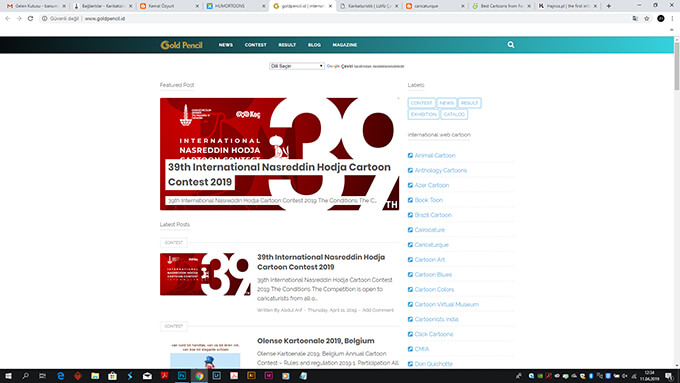Expand the Dili Seçin language dropdown
The height and width of the screenshot is (383, 680).
[x=297, y=66]
